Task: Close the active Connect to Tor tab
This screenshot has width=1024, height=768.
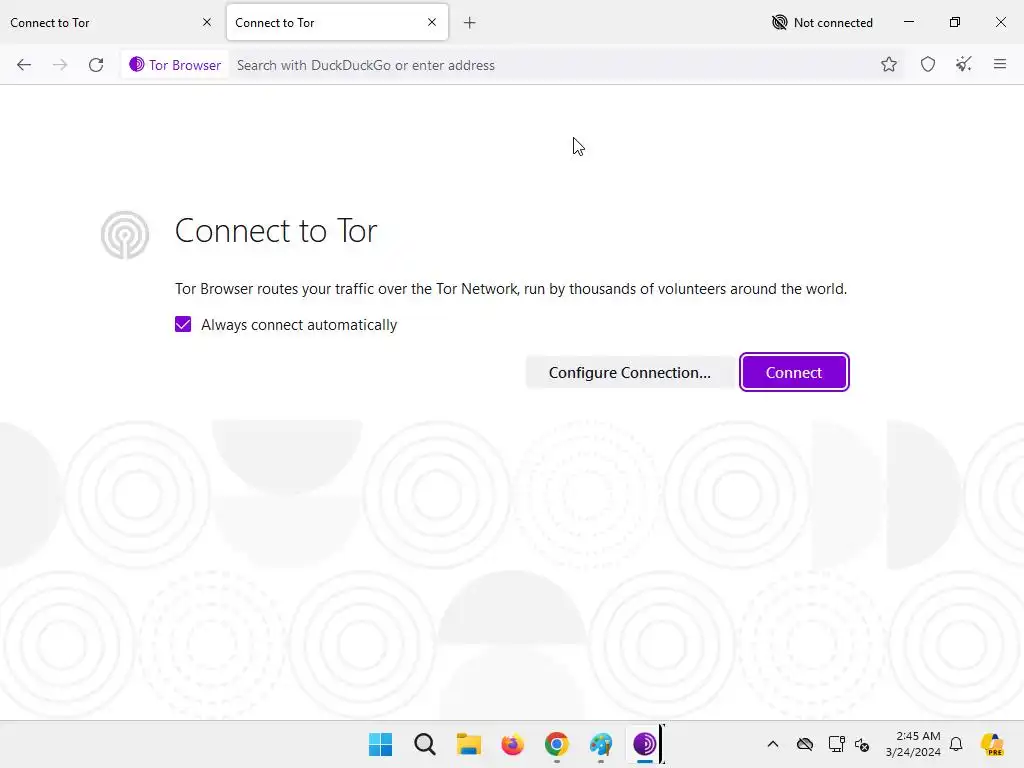Action: pos(432,22)
